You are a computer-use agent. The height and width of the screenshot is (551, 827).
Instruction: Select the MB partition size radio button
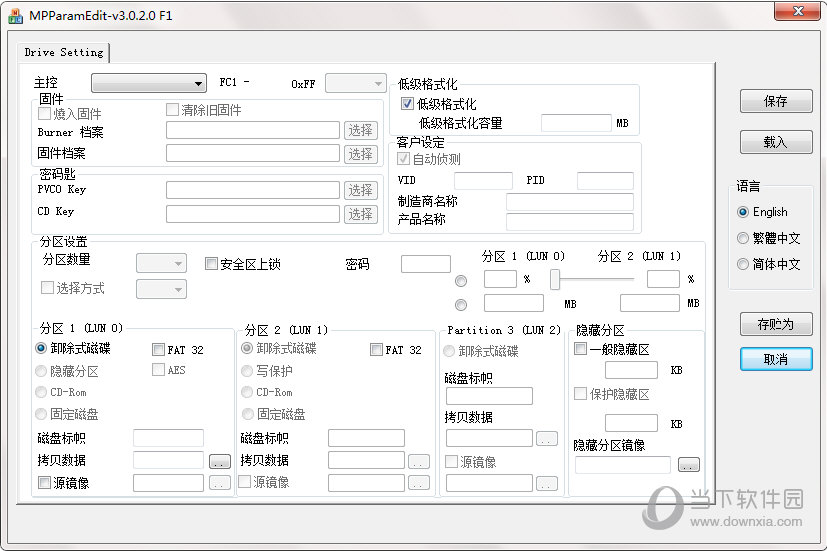[x=461, y=305]
